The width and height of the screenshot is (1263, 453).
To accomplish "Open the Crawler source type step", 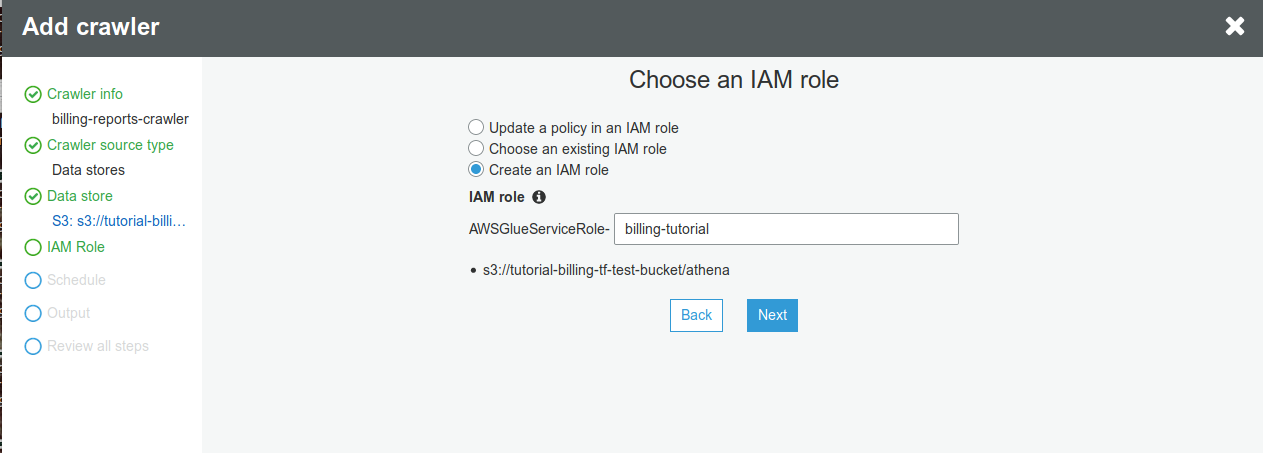I will click(x=110, y=145).
